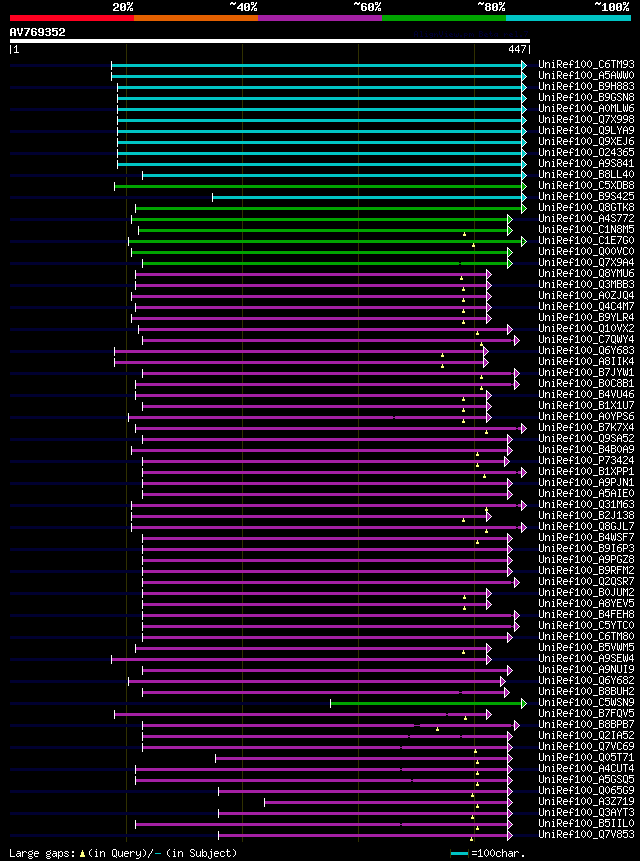The width and height of the screenshot is (640, 861).
Task: Click the yellow gap marker under the C1N8M5 bar
Action: tap(464, 234)
